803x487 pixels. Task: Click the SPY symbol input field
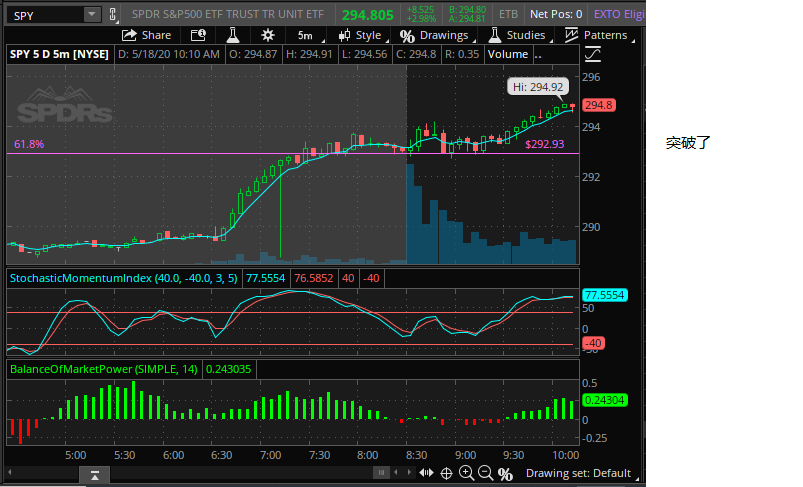46,15
